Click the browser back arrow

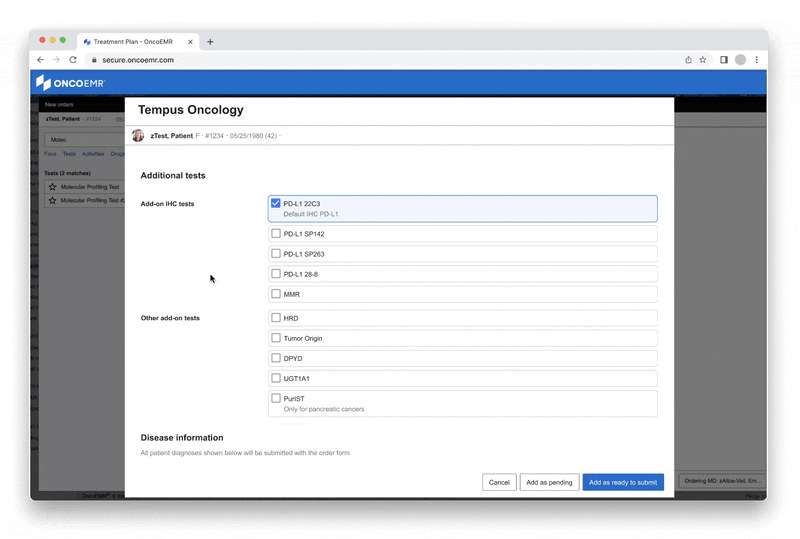pos(41,60)
